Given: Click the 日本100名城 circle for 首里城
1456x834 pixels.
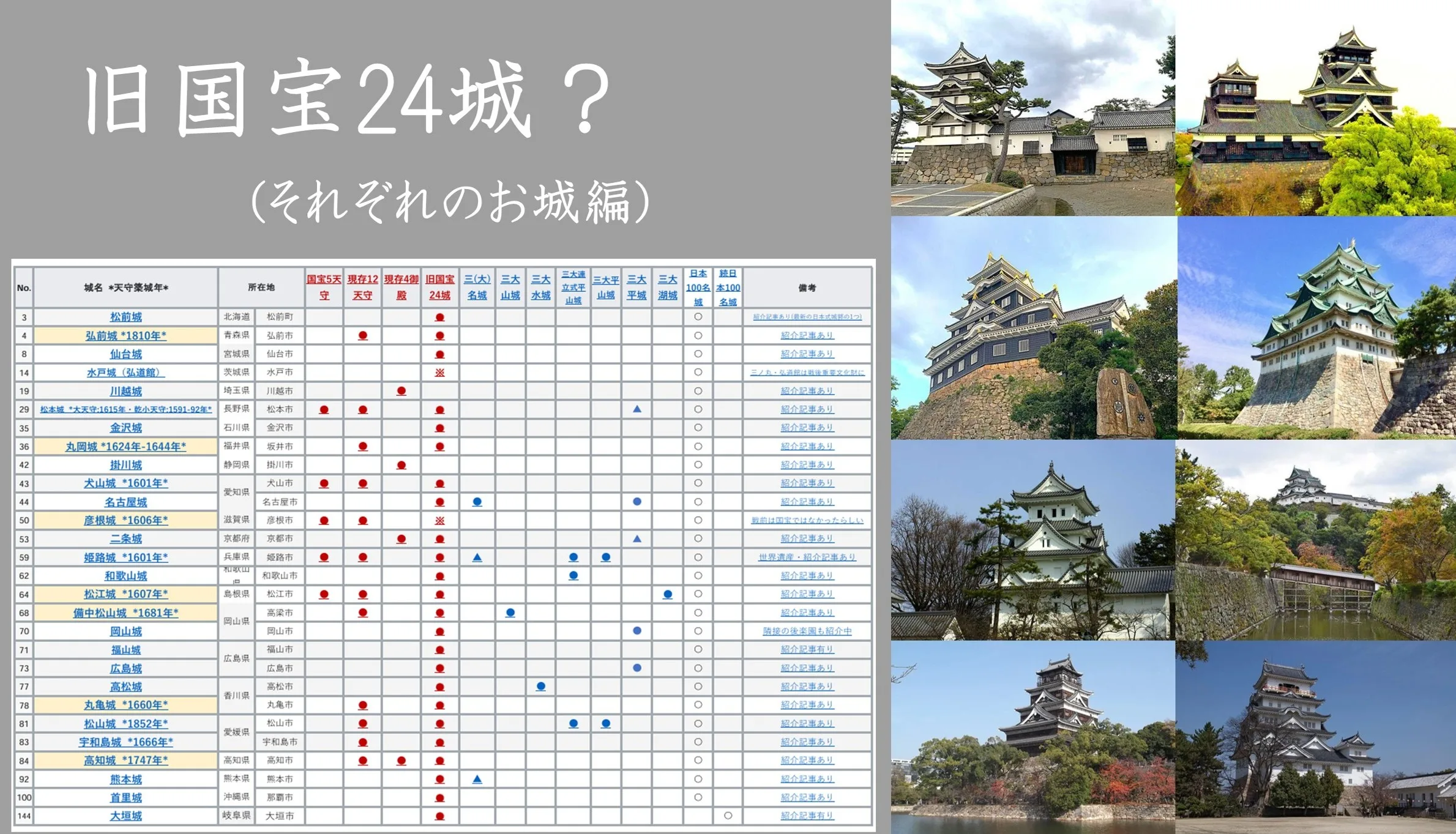Looking at the screenshot, I should (698, 798).
